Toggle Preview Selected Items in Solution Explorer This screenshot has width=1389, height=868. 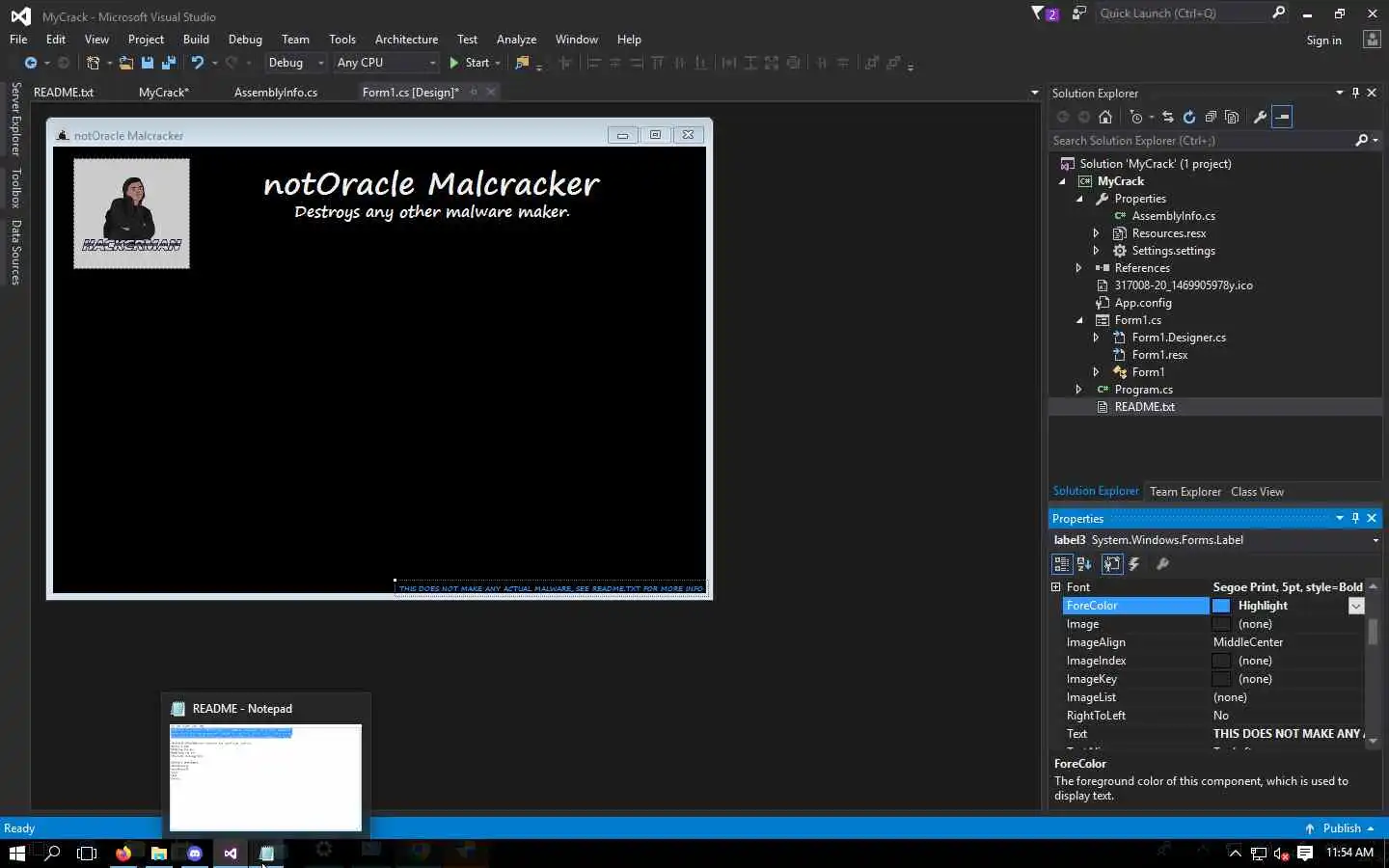pyautogui.click(x=1282, y=117)
